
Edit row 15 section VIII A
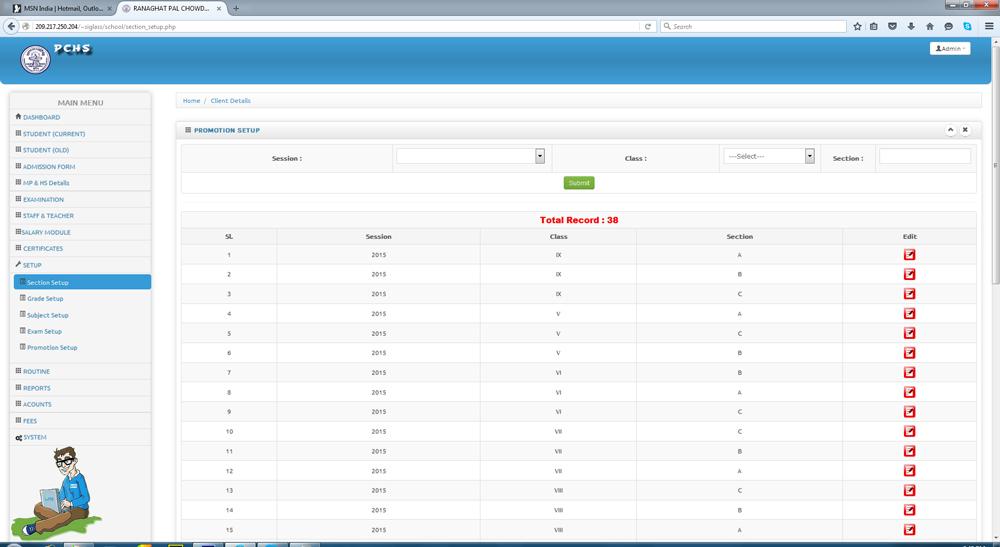tap(909, 530)
